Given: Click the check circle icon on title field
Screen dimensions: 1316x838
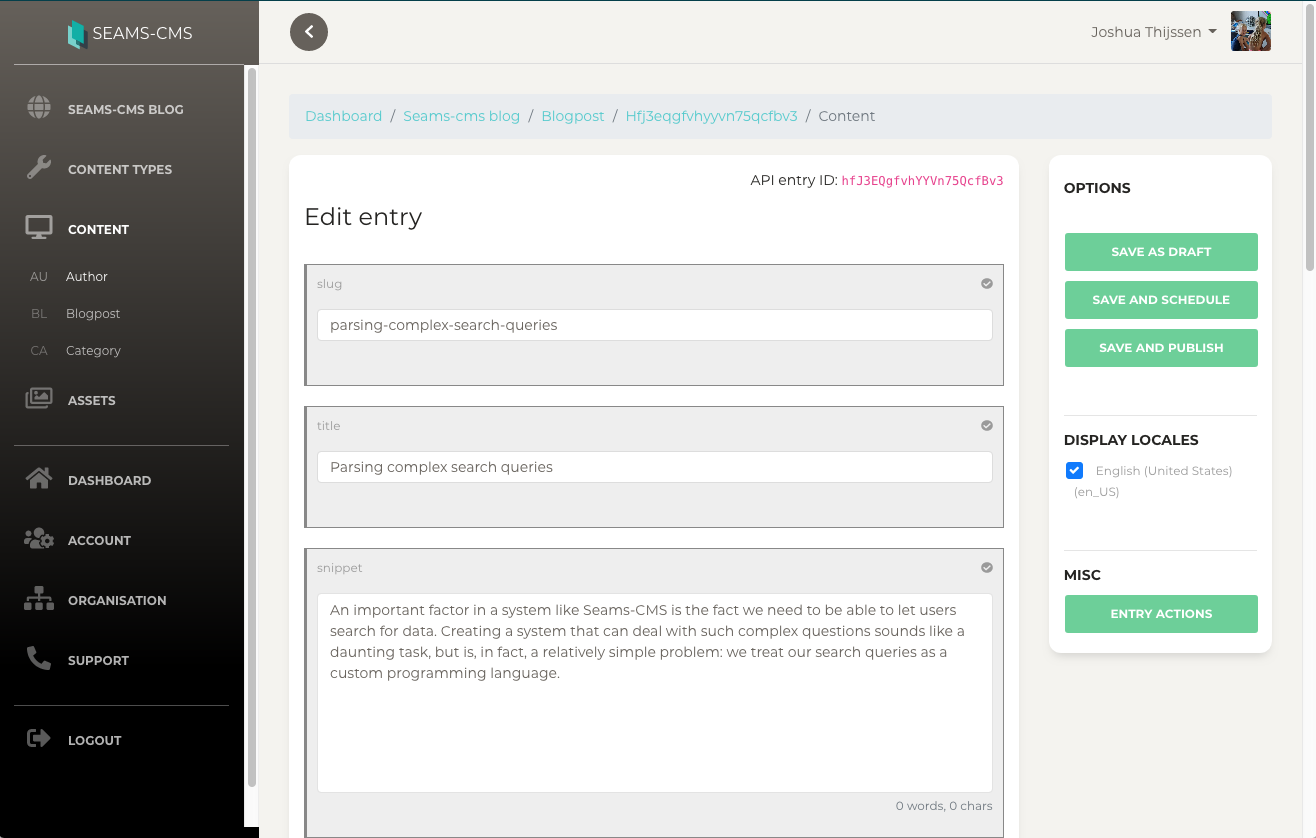Looking at the screenshot, I should click(x=987, y=425).
